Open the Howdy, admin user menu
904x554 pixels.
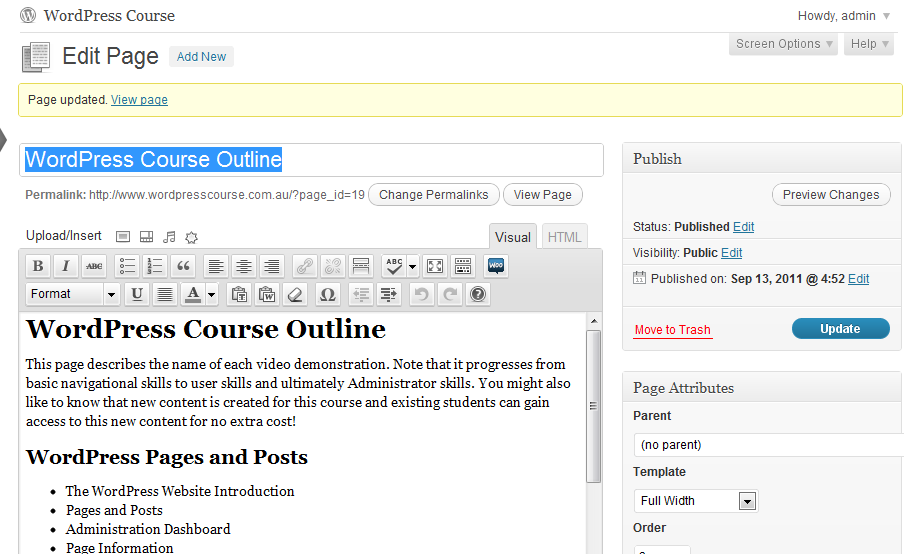coord(843,16)
